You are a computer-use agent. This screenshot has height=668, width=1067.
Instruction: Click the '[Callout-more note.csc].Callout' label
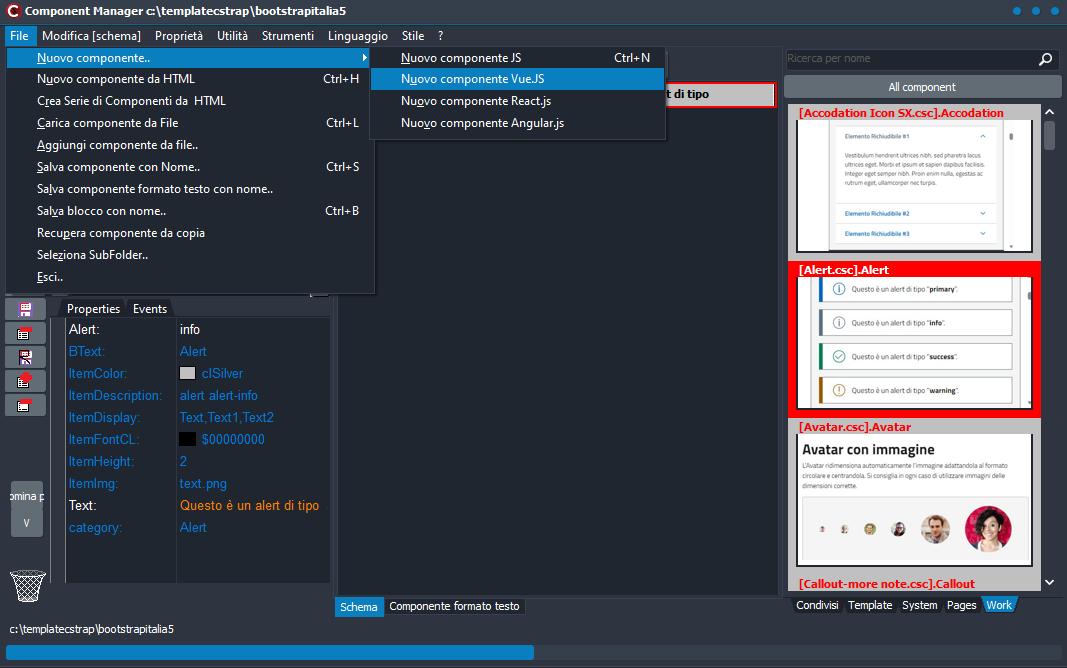click(887, 584)
